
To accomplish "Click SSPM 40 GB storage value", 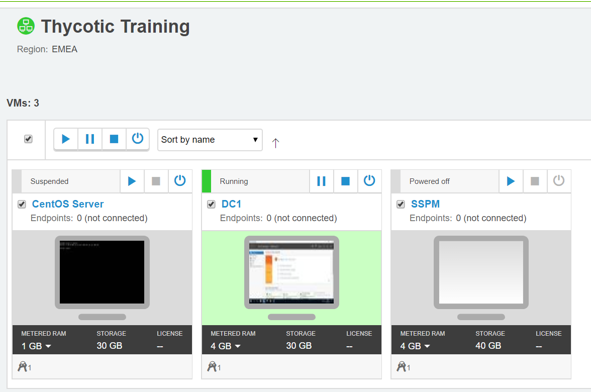I will 488,346.
